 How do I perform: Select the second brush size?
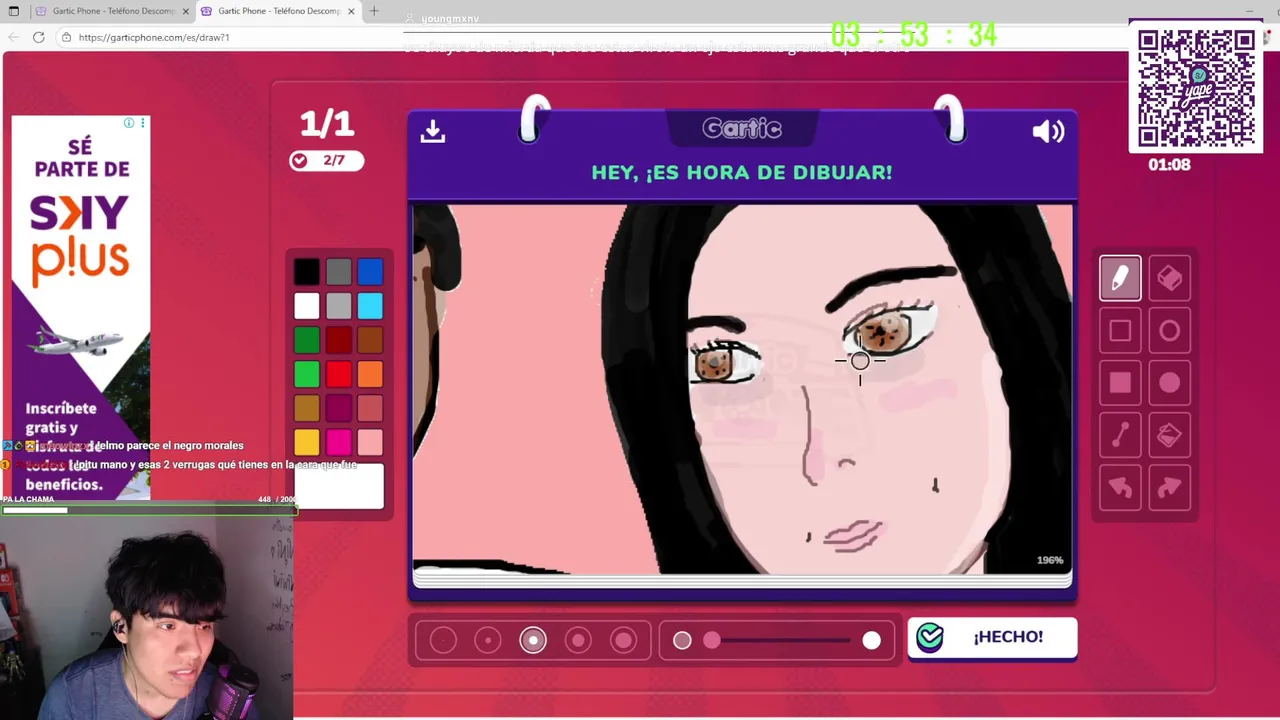[488, 640]
